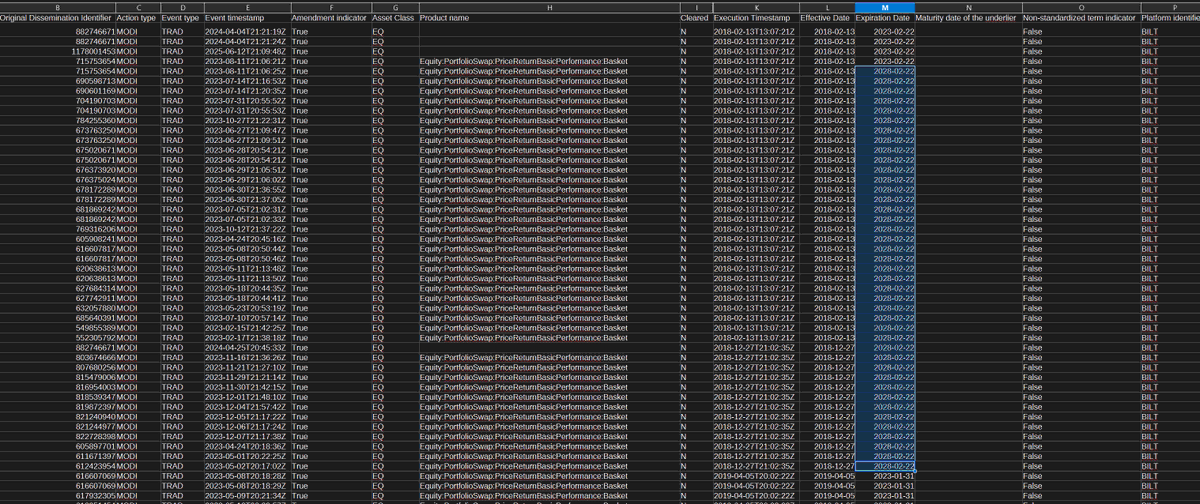This screenshot has height=504, width=1200.
Task: Click the 'Execution Timestamp' header cell
Action: pyautogui.click(x=755, y=18)
